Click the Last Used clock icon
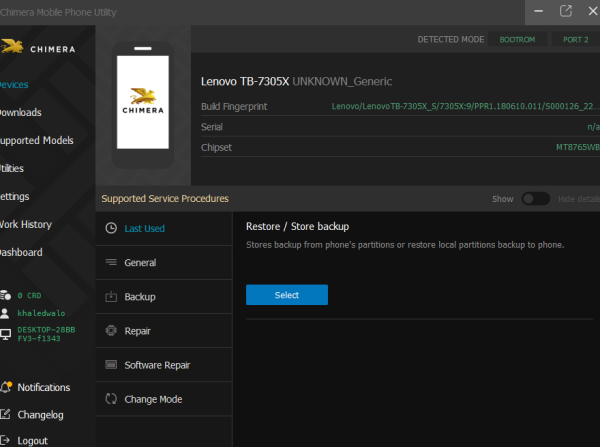 [111, 228]
